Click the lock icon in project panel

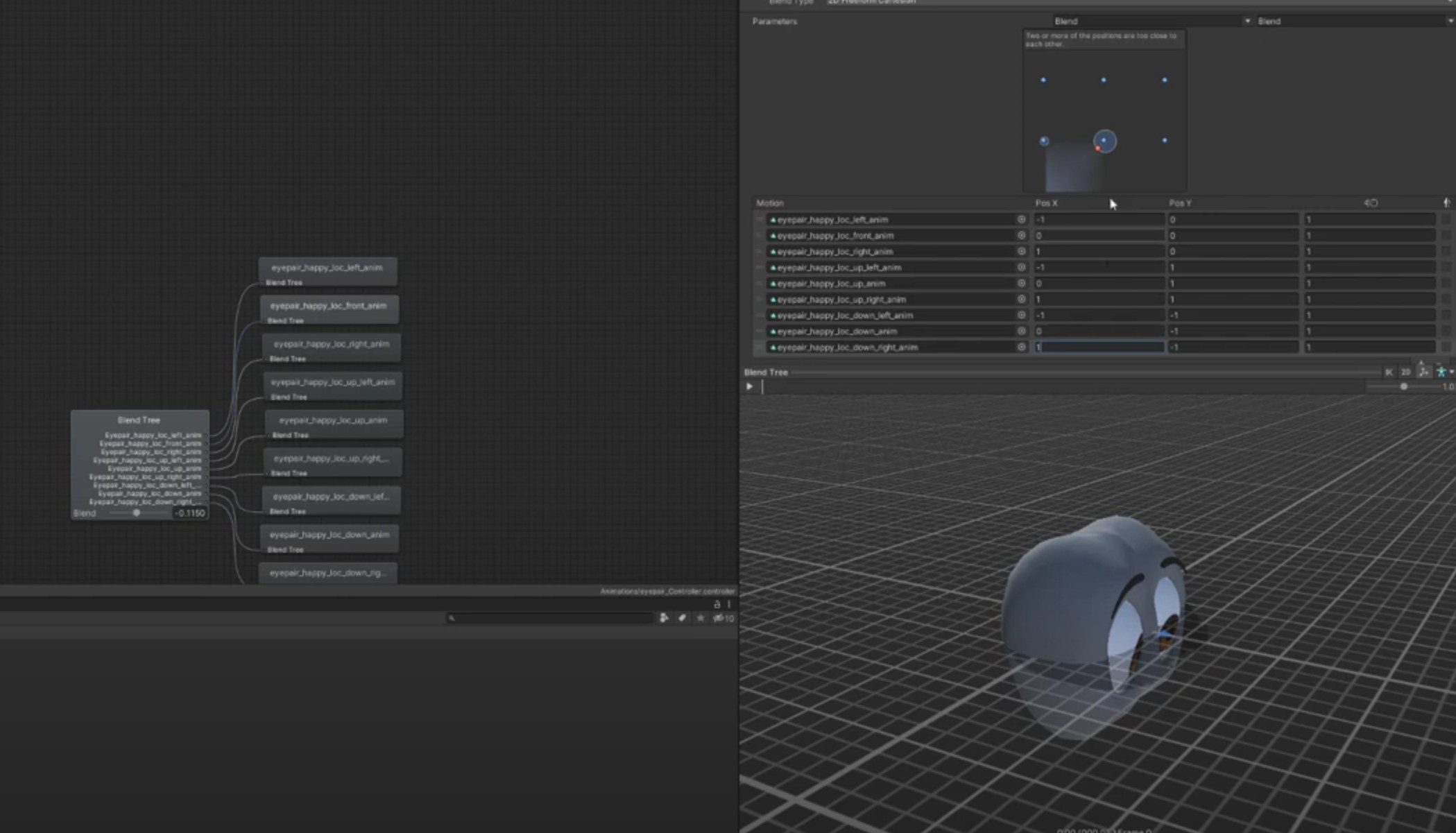pos(717,604)
